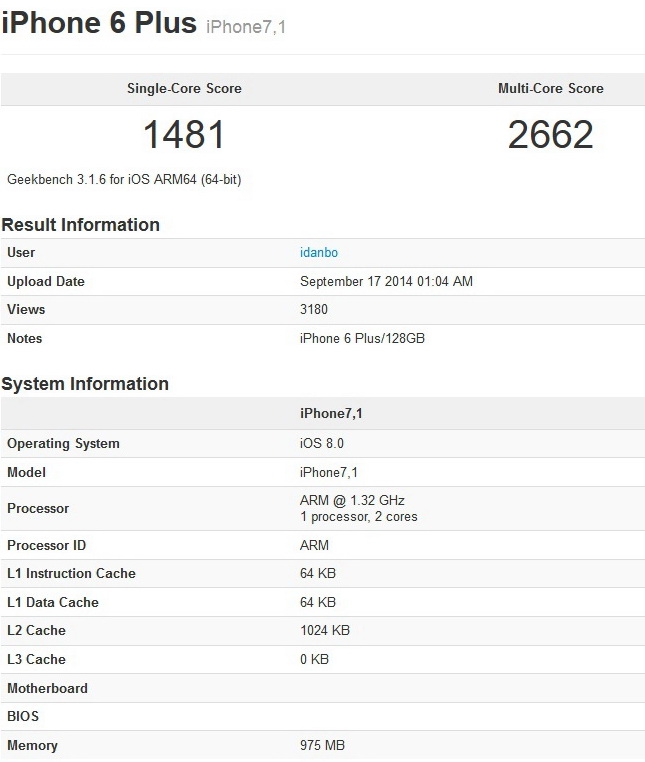Viewport: 645px width, 762px height.
Task: Select the L1 Data Cache value 64 KB
Action: click(318, 603)
